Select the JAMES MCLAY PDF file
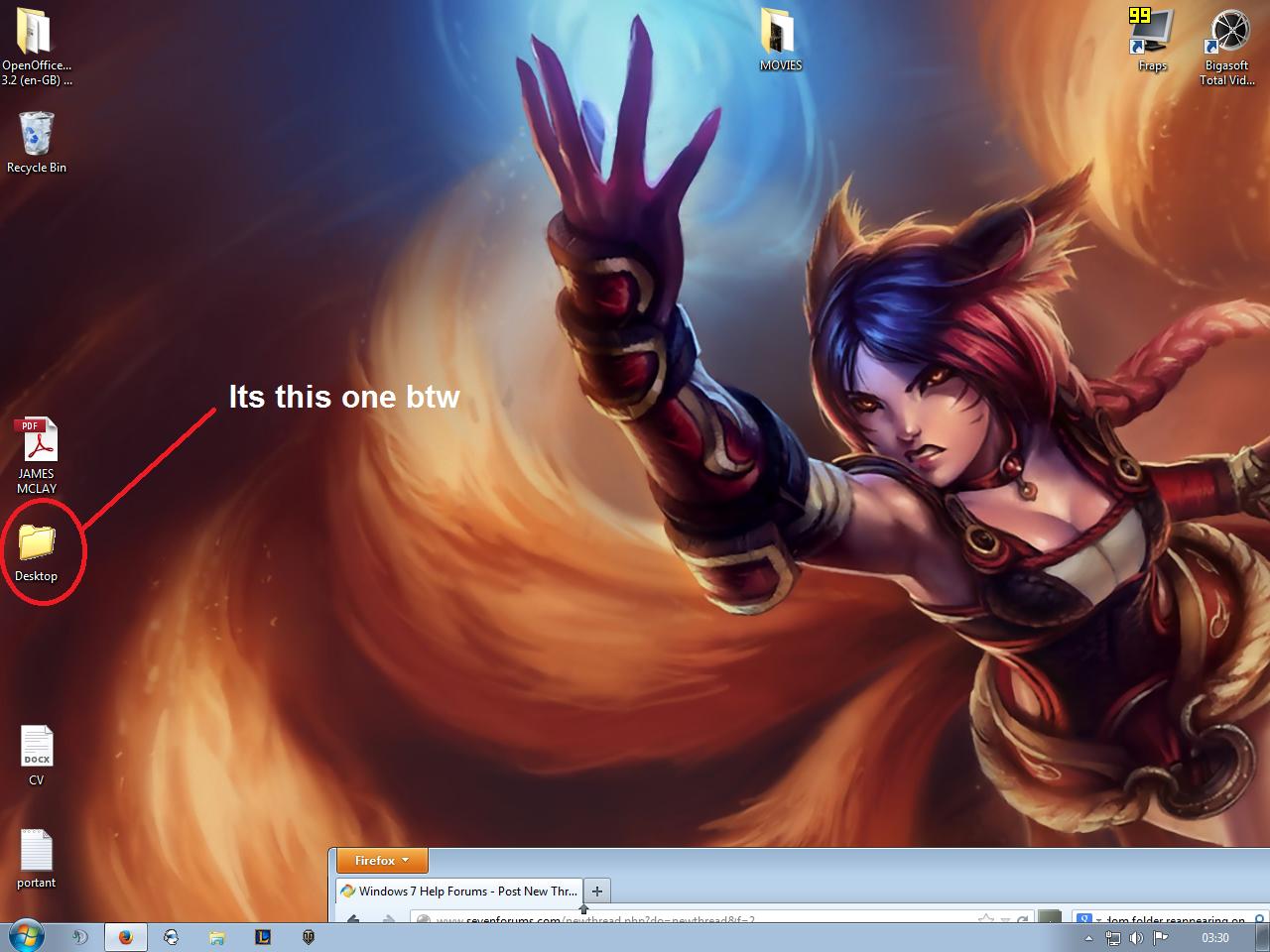The height and width of the screenshot is (952, 1270). point(37,456)
